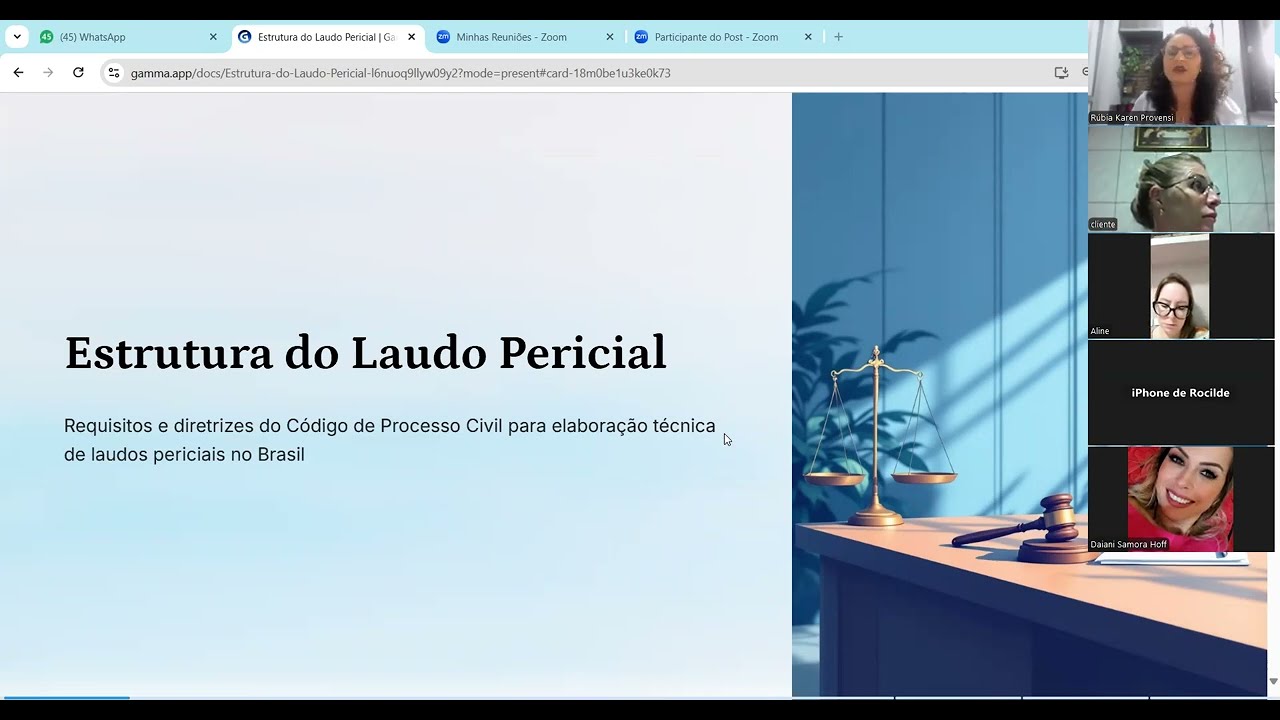Viewport: 1280px width, 720px height.
Task: Click the WhatsApp tab favicon
Action: tap(46, 37)
